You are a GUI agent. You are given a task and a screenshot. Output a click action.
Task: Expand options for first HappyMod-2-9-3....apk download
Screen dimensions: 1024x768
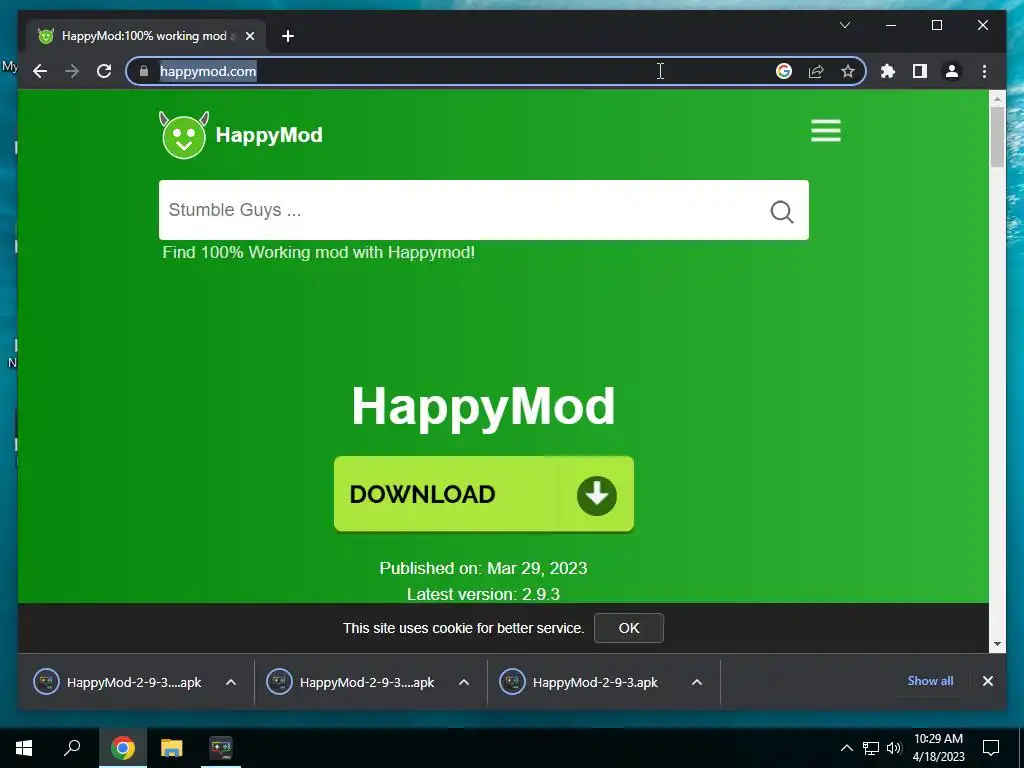(231, 682)
